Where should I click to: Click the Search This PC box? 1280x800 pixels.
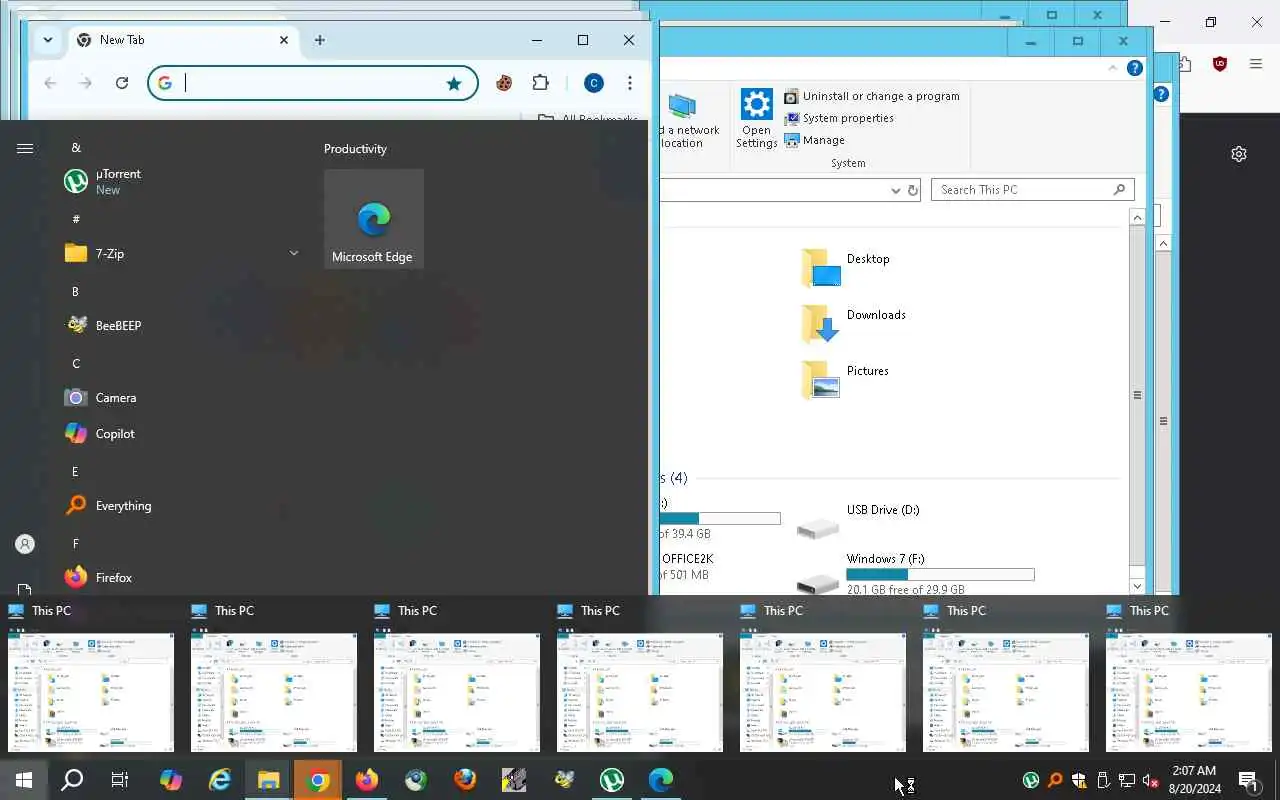[x=1033, y=190]
